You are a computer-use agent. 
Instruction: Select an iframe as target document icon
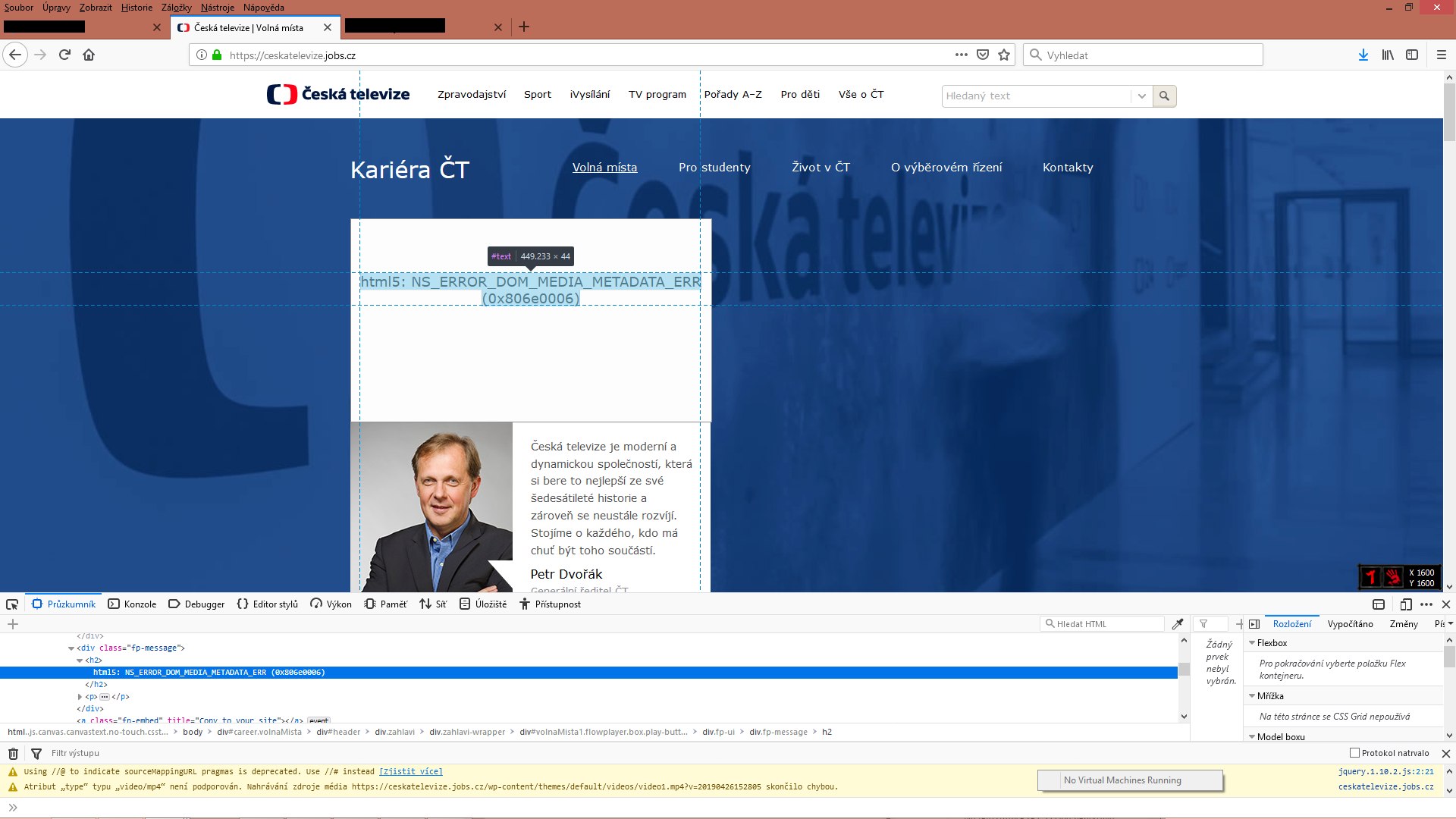1379,604
